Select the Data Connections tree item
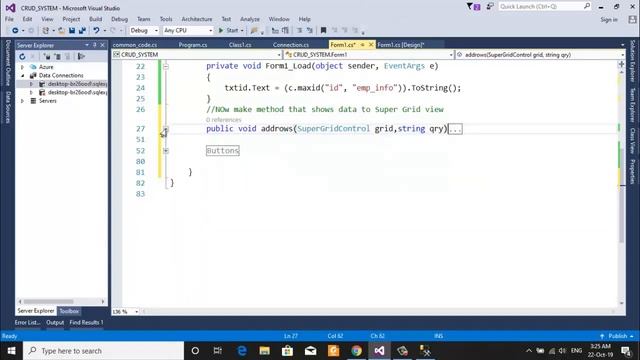The image size is (640, 360). pos(61,76)
